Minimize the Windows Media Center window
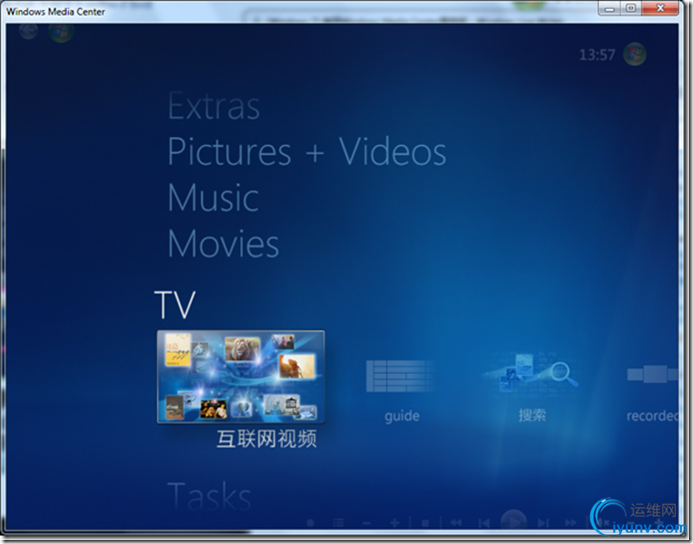This screenshot has height=544, width=693. (609, 8)
